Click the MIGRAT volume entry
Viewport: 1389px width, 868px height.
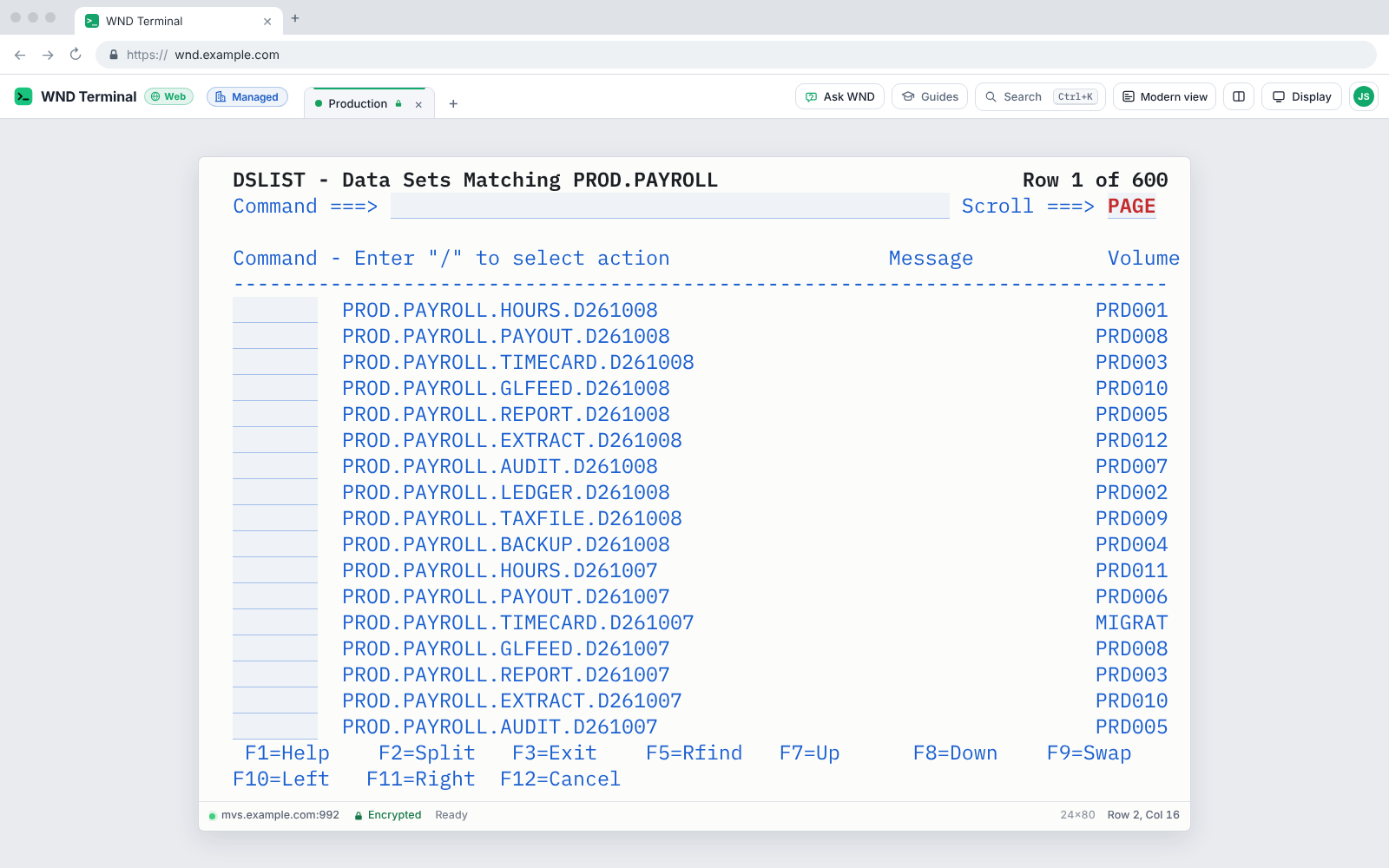coord(1131,622)
